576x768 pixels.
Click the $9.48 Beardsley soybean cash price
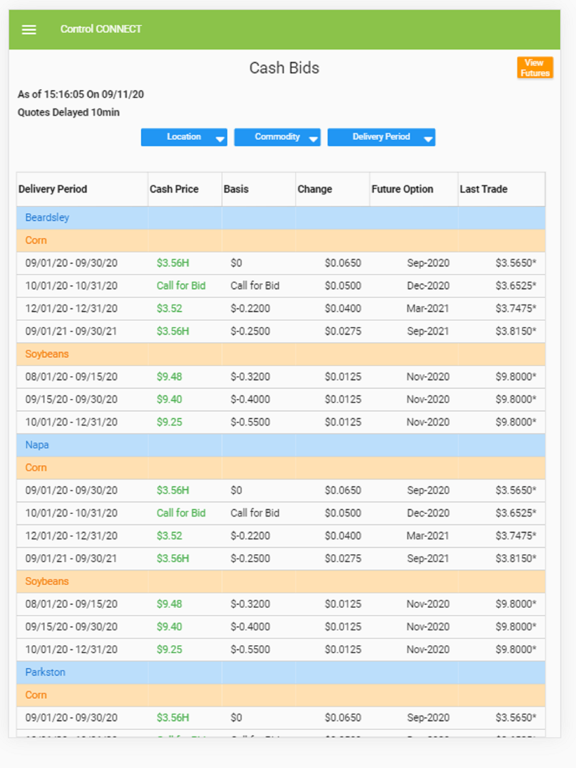[x=169, y=377]
